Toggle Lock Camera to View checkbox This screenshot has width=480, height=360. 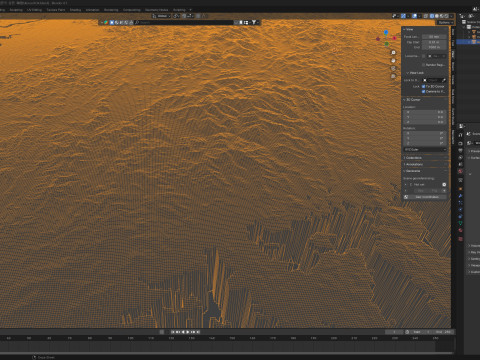coord(423,91)
